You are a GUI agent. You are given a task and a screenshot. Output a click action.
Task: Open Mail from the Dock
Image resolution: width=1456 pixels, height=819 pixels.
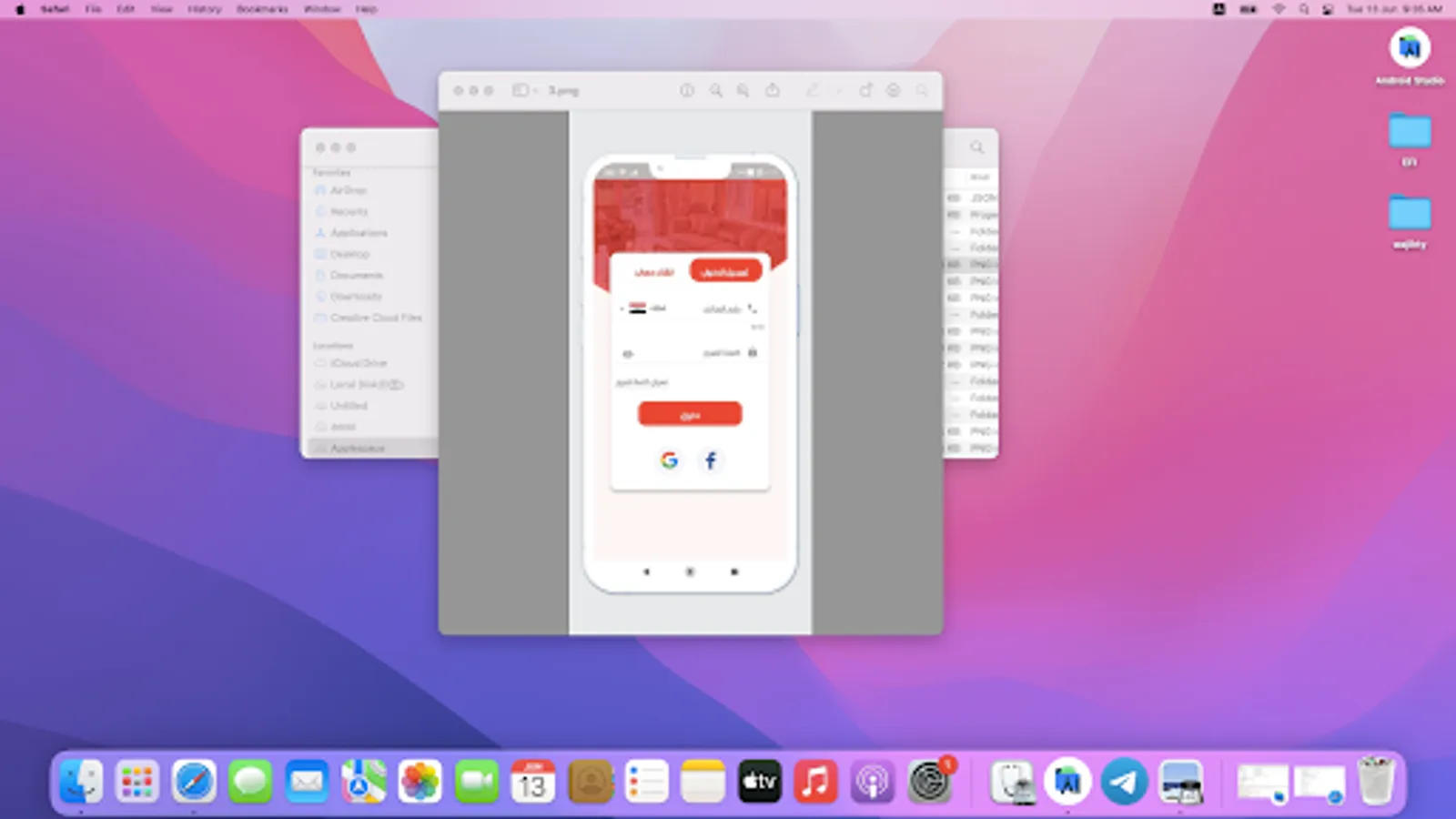point(307,782)
